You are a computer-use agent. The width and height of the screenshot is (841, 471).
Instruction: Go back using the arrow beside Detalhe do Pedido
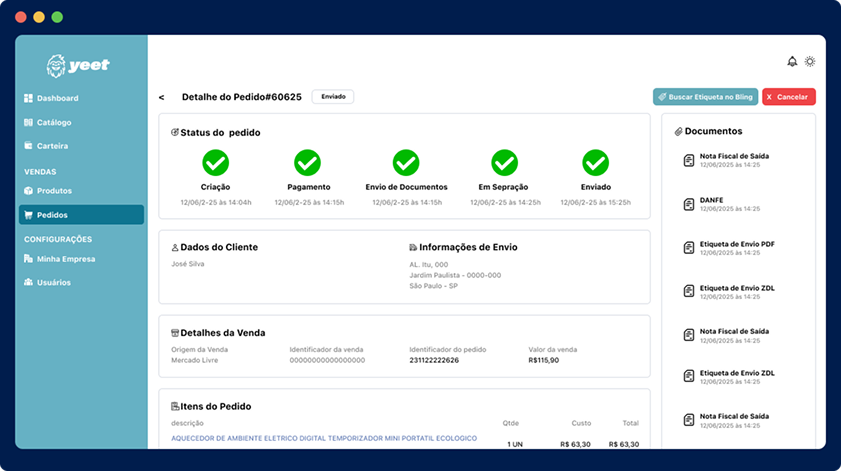(161, 98)
